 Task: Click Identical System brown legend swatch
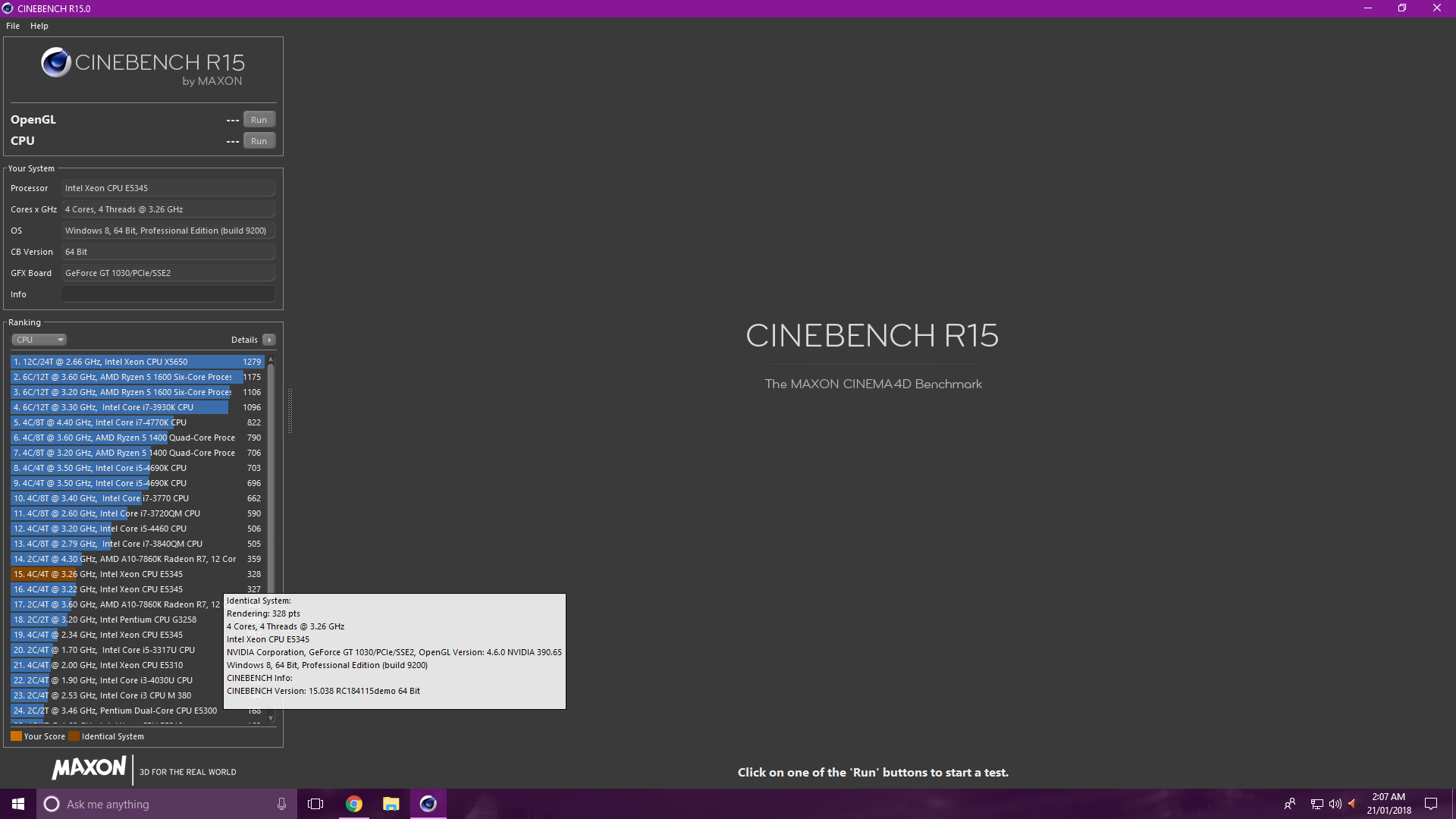click(74, 736)
